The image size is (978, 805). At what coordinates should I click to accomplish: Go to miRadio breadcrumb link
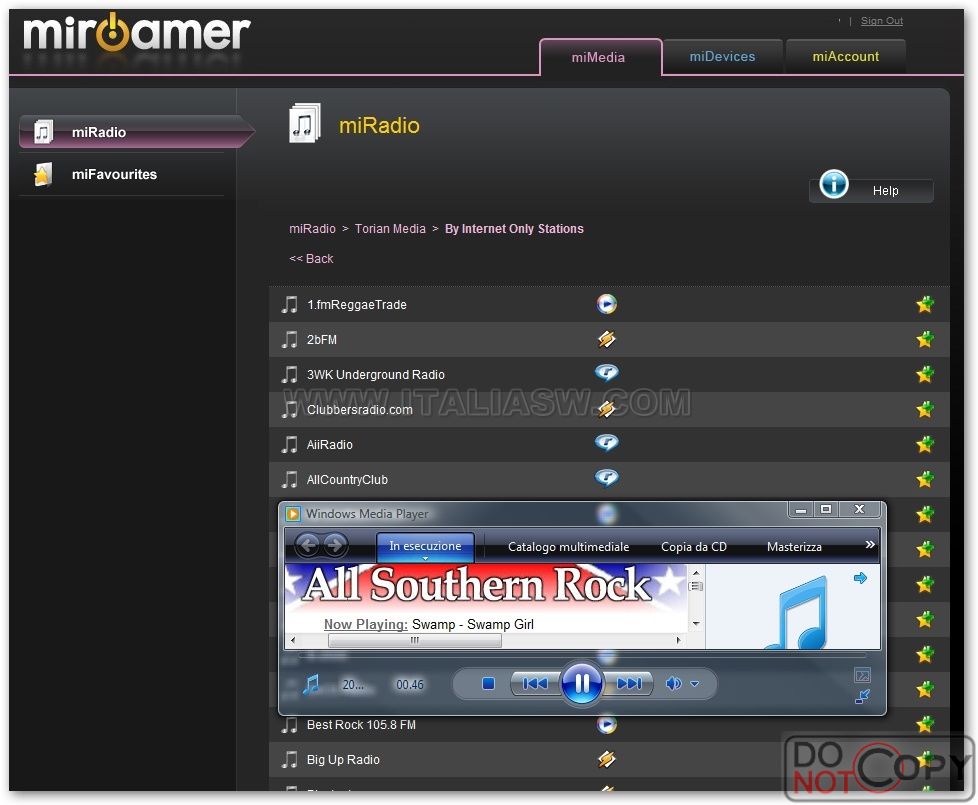click(312, 229)
